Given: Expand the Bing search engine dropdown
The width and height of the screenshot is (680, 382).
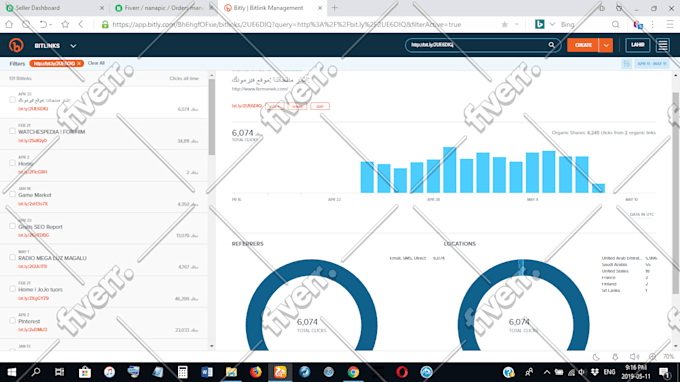Looking at the screenshot, I should pyautogui.click(x=552, y=25).
